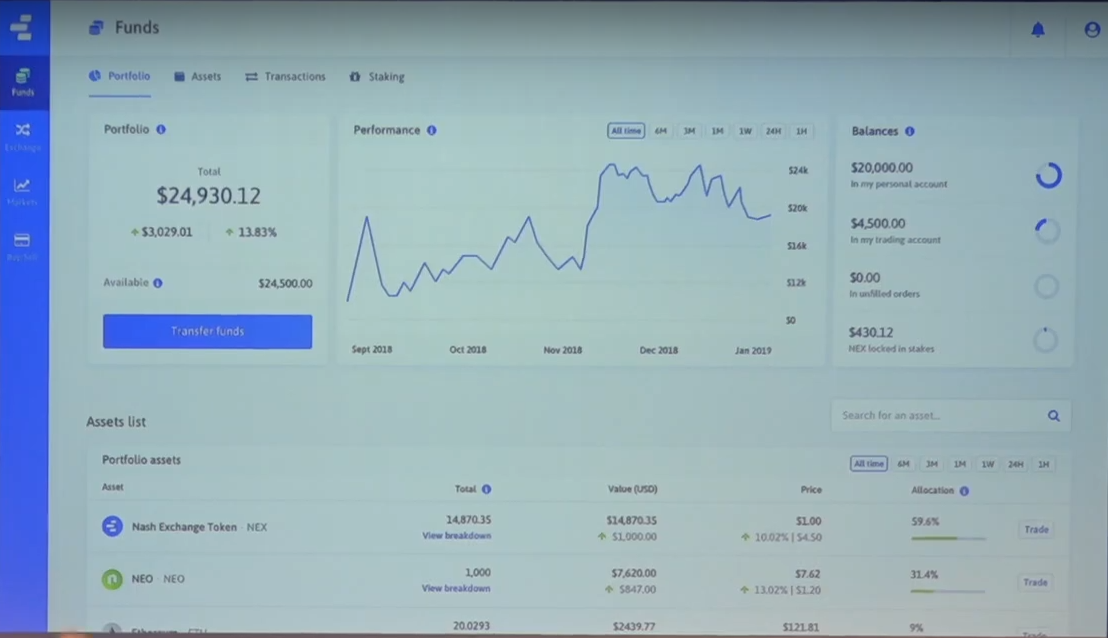Click the info icon next to Available
This screenshot has width=1108, height=638.
(x=158, y=283)
